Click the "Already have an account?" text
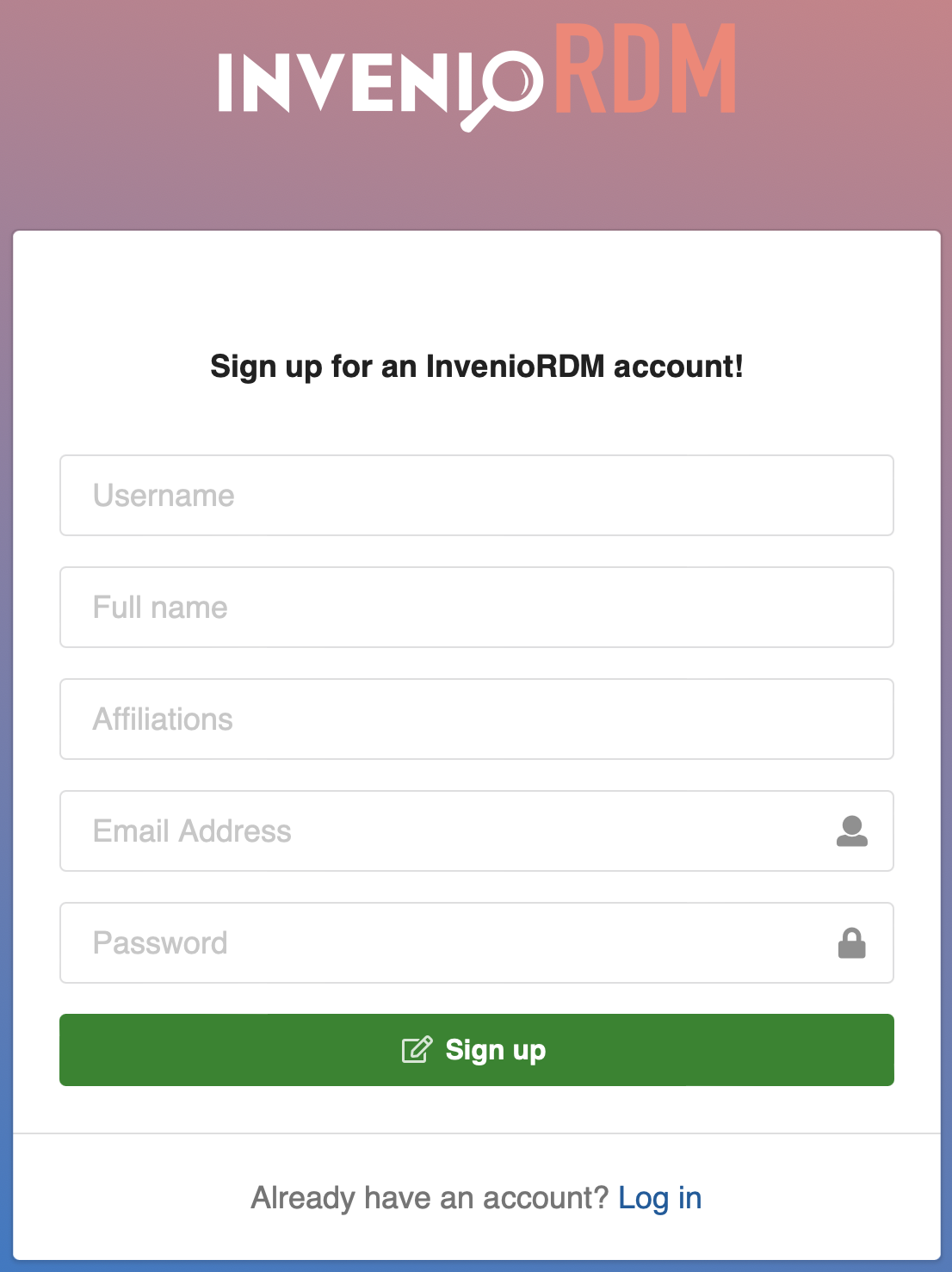Image resolution: width=952 pixels, height=1272 pixels. click(430, 1198)
